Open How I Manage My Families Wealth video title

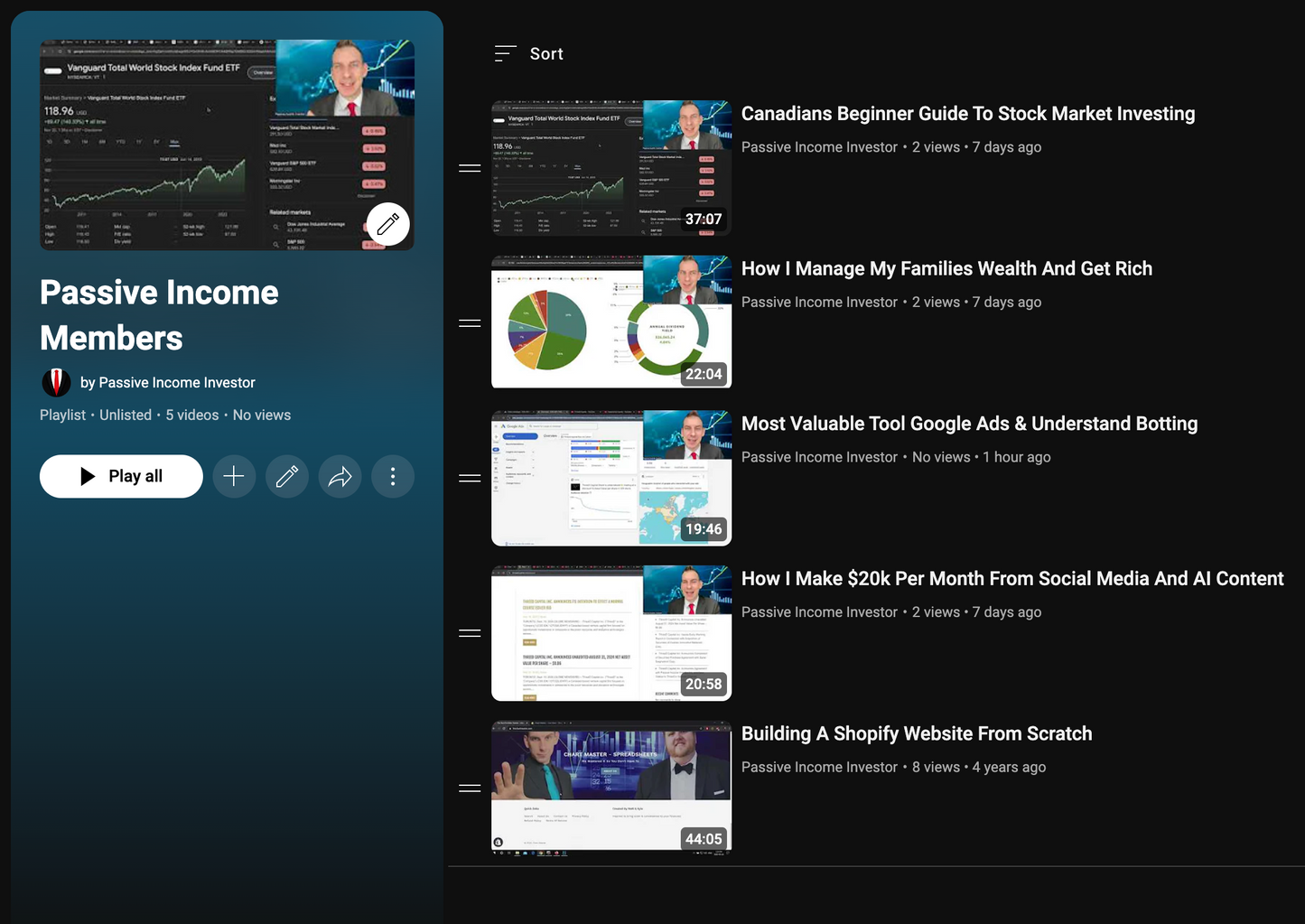click(x=946, y=269)
